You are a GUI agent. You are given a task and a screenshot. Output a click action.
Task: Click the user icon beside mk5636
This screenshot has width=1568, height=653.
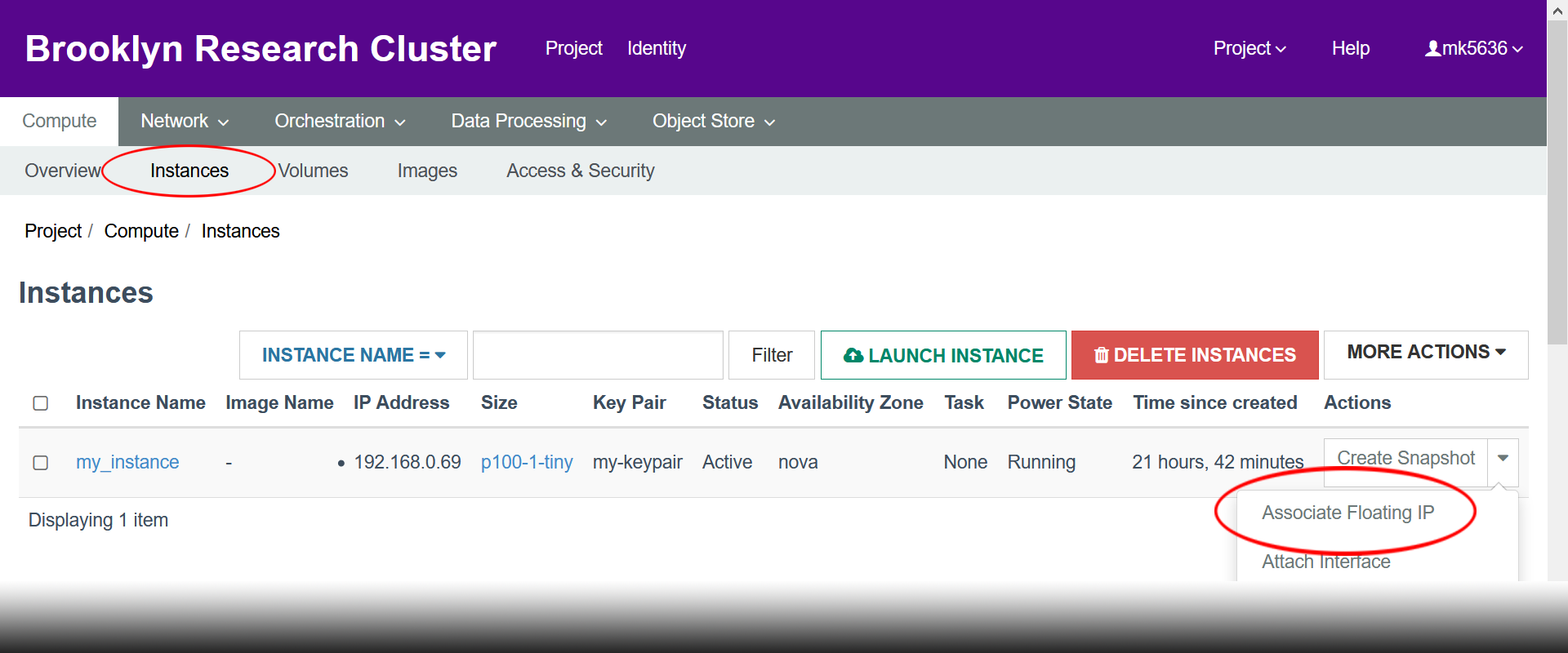[1432, 49]
